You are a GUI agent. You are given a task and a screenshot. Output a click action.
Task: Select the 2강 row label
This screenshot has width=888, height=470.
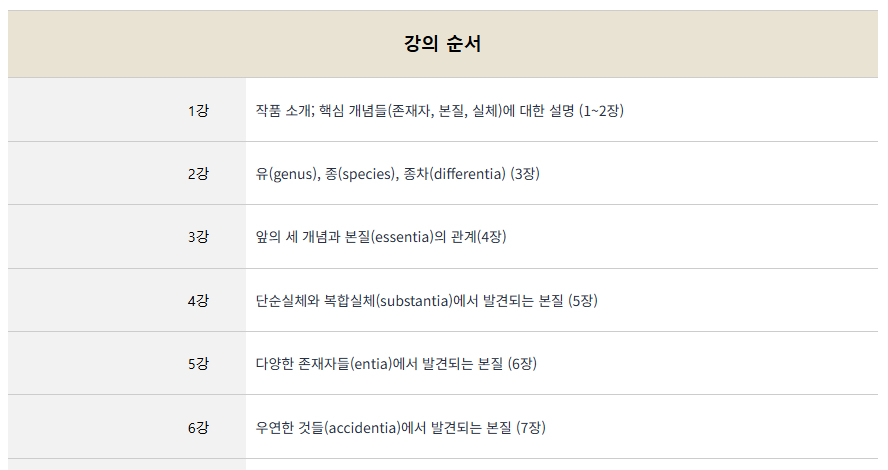(197, 173)
